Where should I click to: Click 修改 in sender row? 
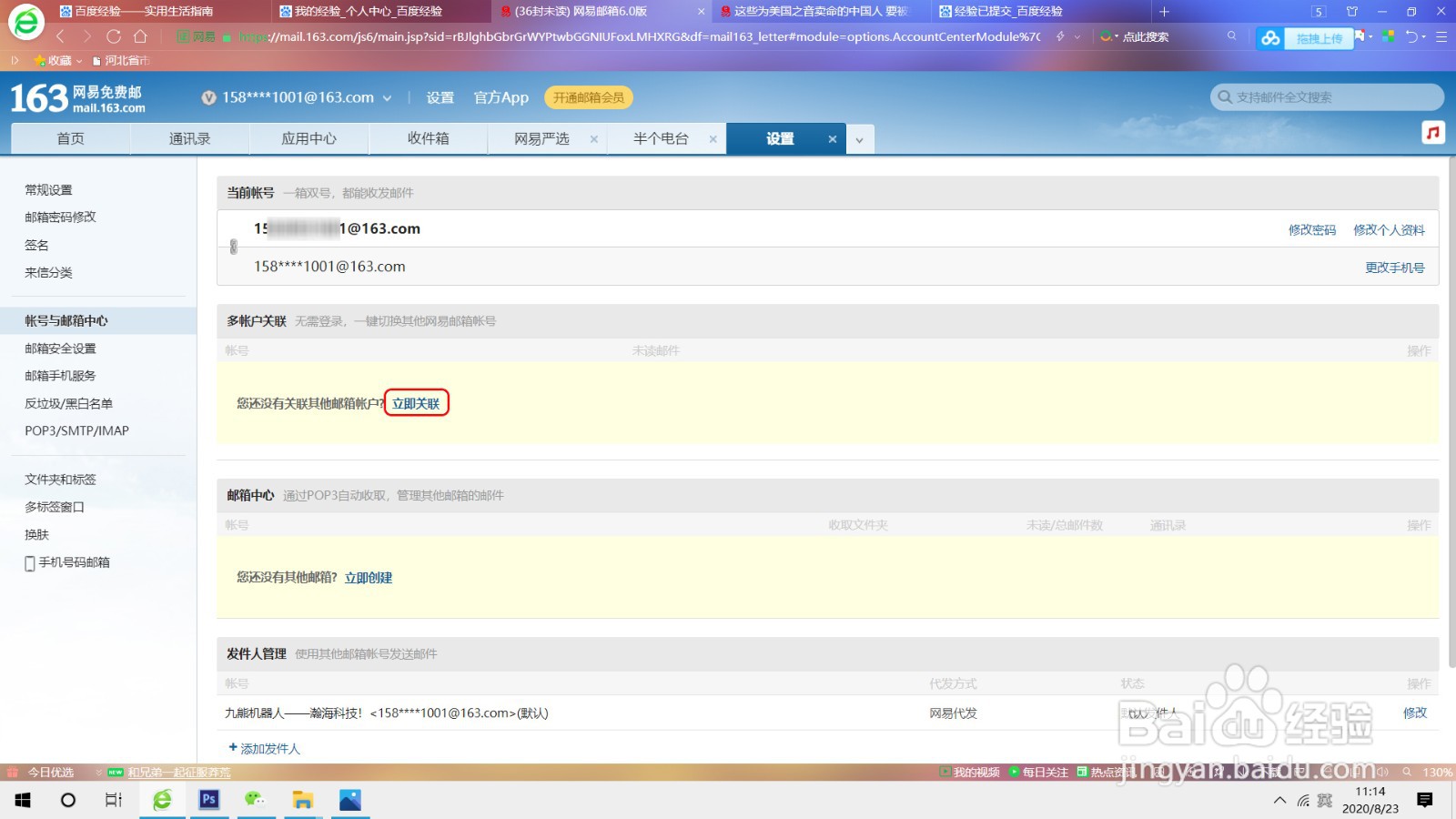pyautogui.click(x=1415, y=713)
